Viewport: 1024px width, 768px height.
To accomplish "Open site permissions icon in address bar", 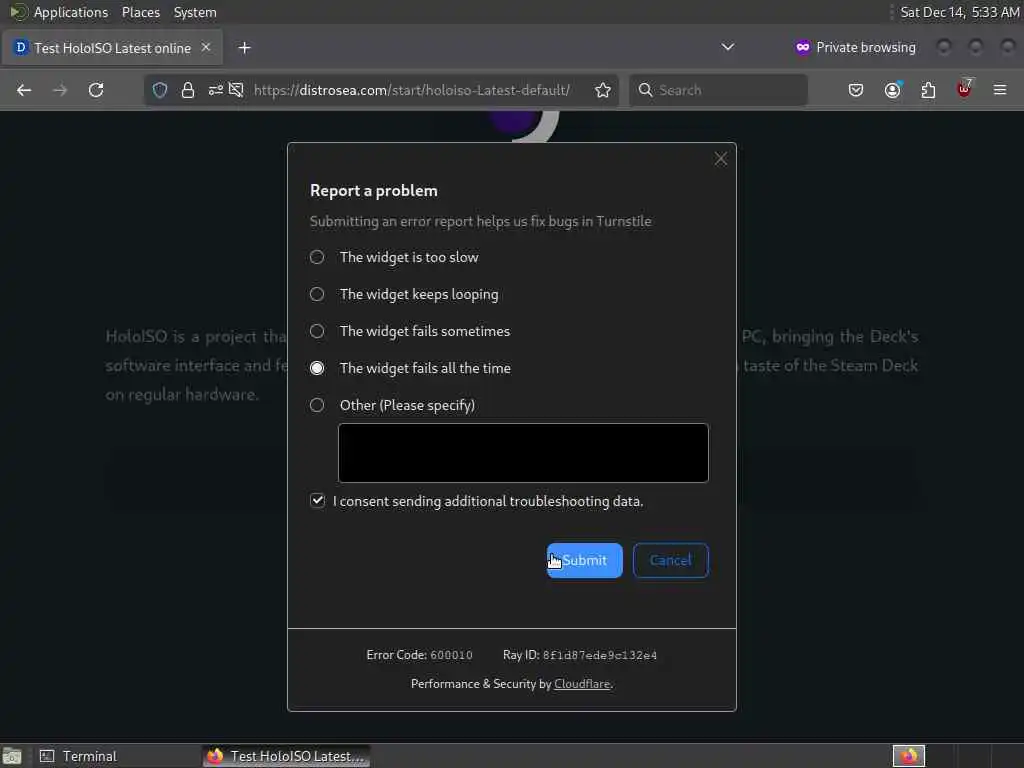I will [x=216, y=90].
